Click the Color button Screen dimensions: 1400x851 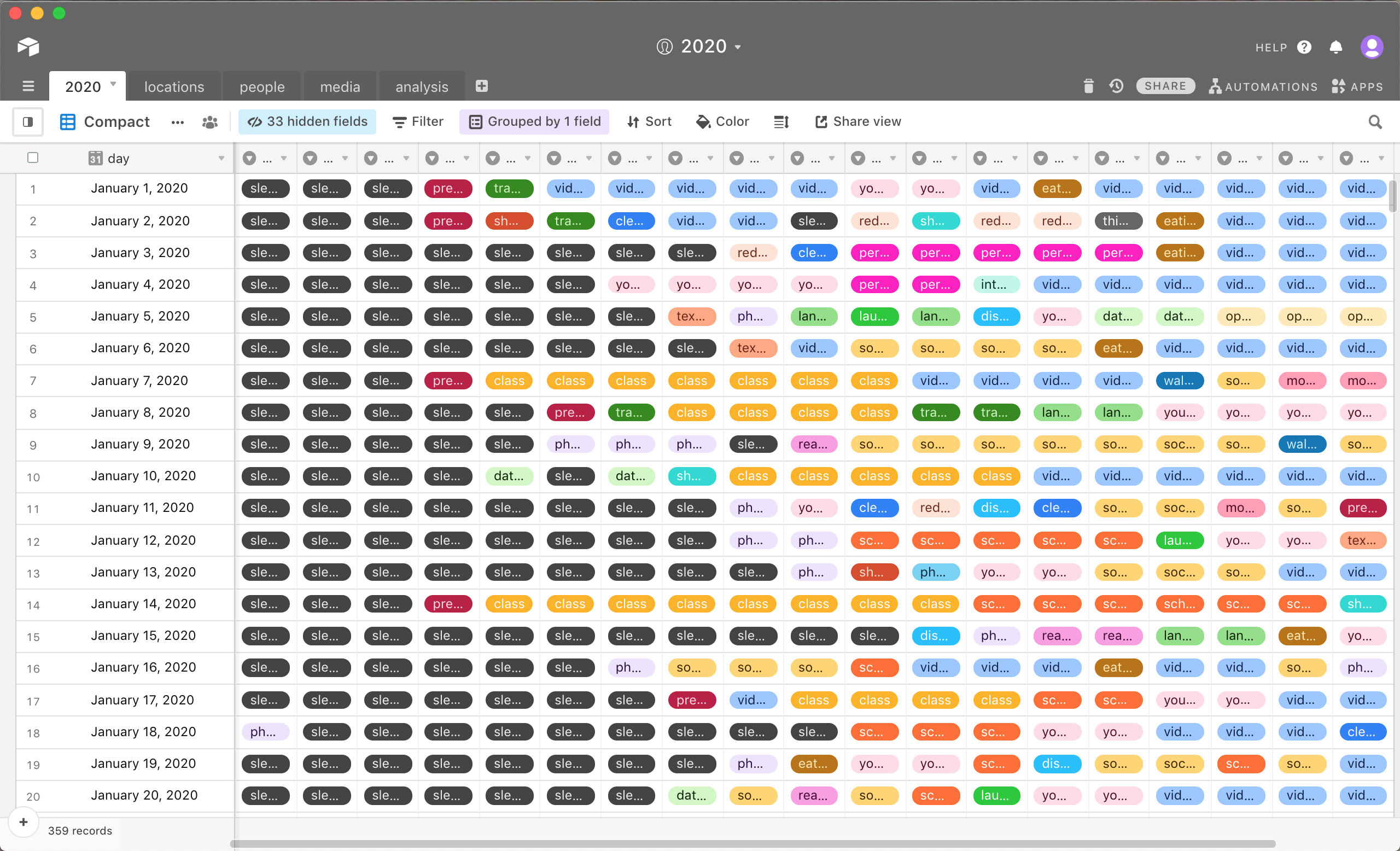point(723,121)
